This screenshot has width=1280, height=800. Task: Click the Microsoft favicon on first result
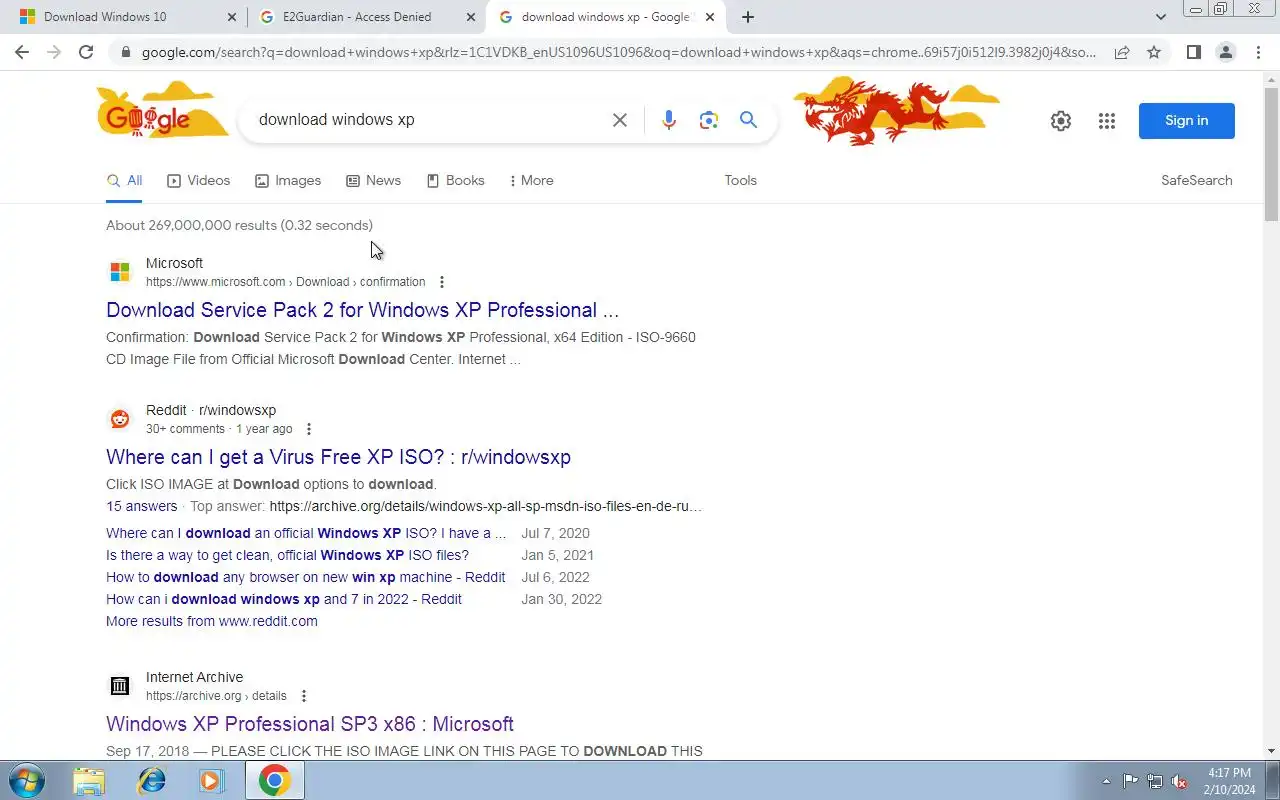(x=120, y=272)
